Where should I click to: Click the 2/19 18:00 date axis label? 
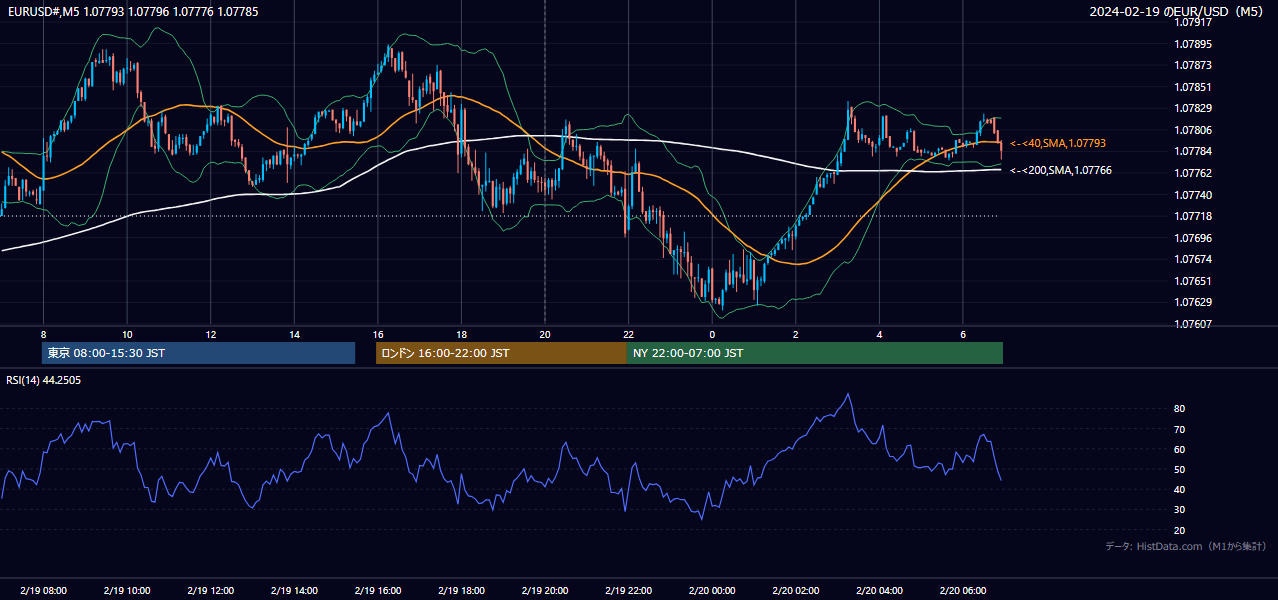(x=461, y=590)
